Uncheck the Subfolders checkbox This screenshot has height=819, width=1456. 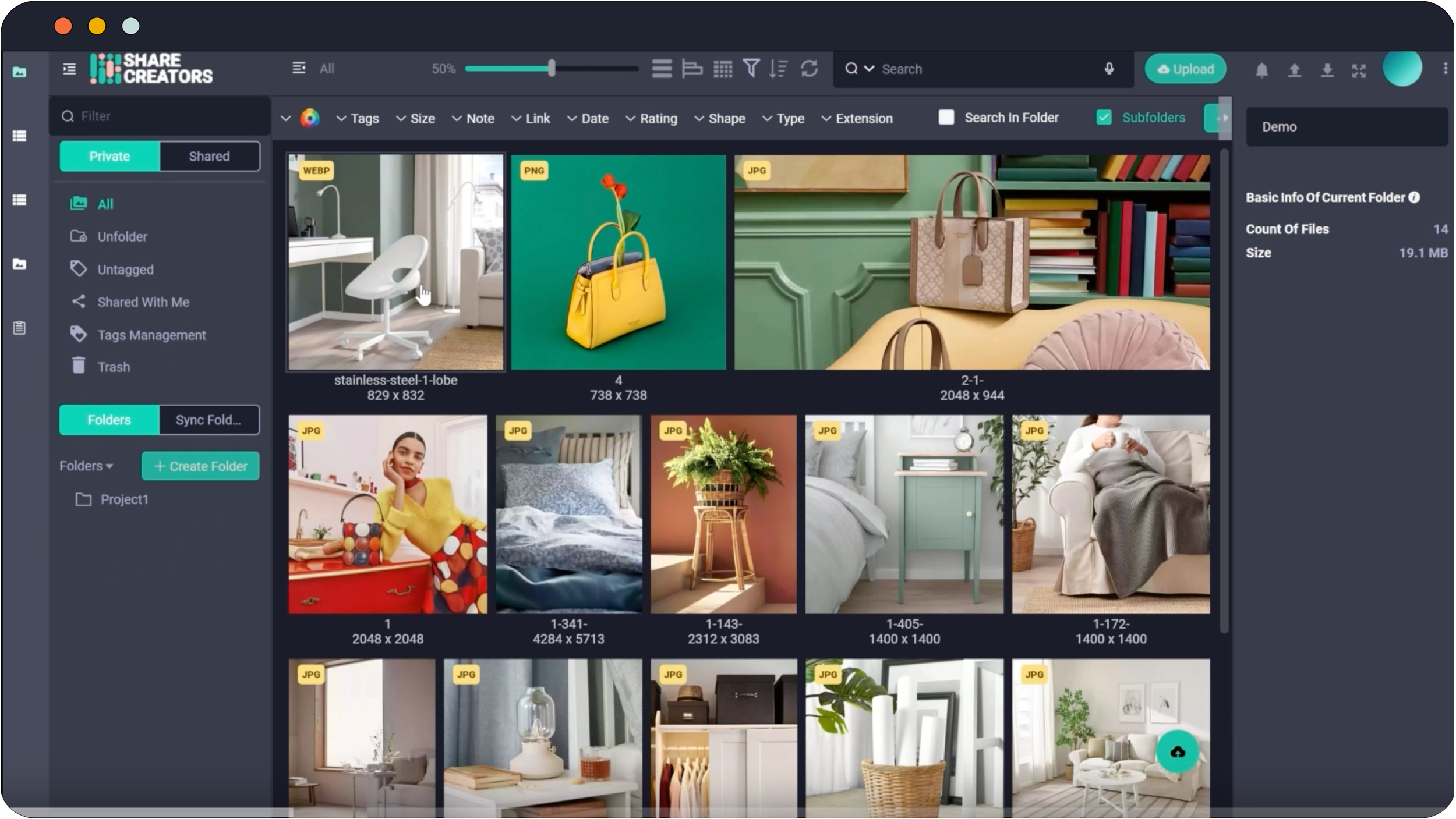point(1104,118)
